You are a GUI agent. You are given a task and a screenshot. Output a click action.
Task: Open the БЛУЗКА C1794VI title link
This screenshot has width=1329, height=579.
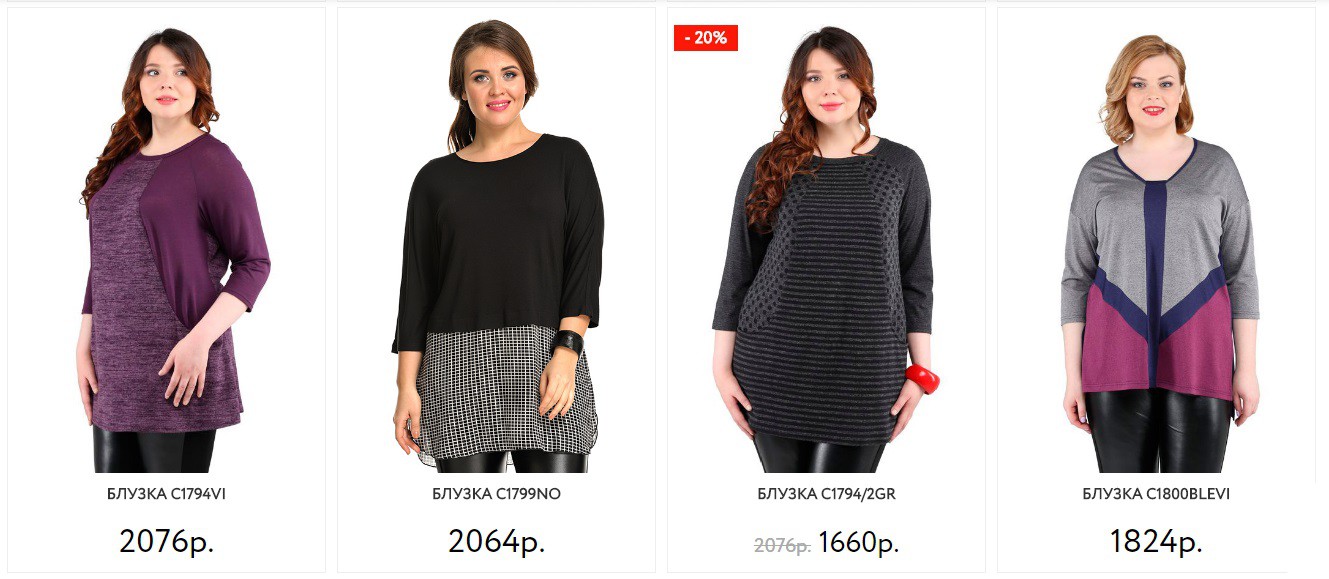pyautogui.click(x=167, y=494)
